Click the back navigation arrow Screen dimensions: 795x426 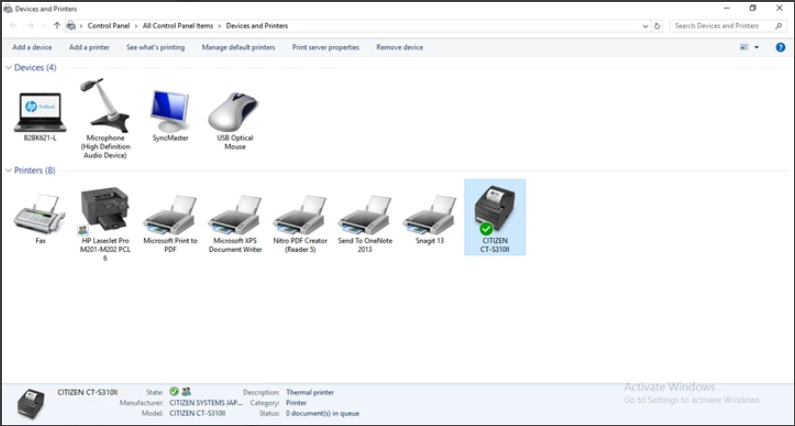click(13, 25)
